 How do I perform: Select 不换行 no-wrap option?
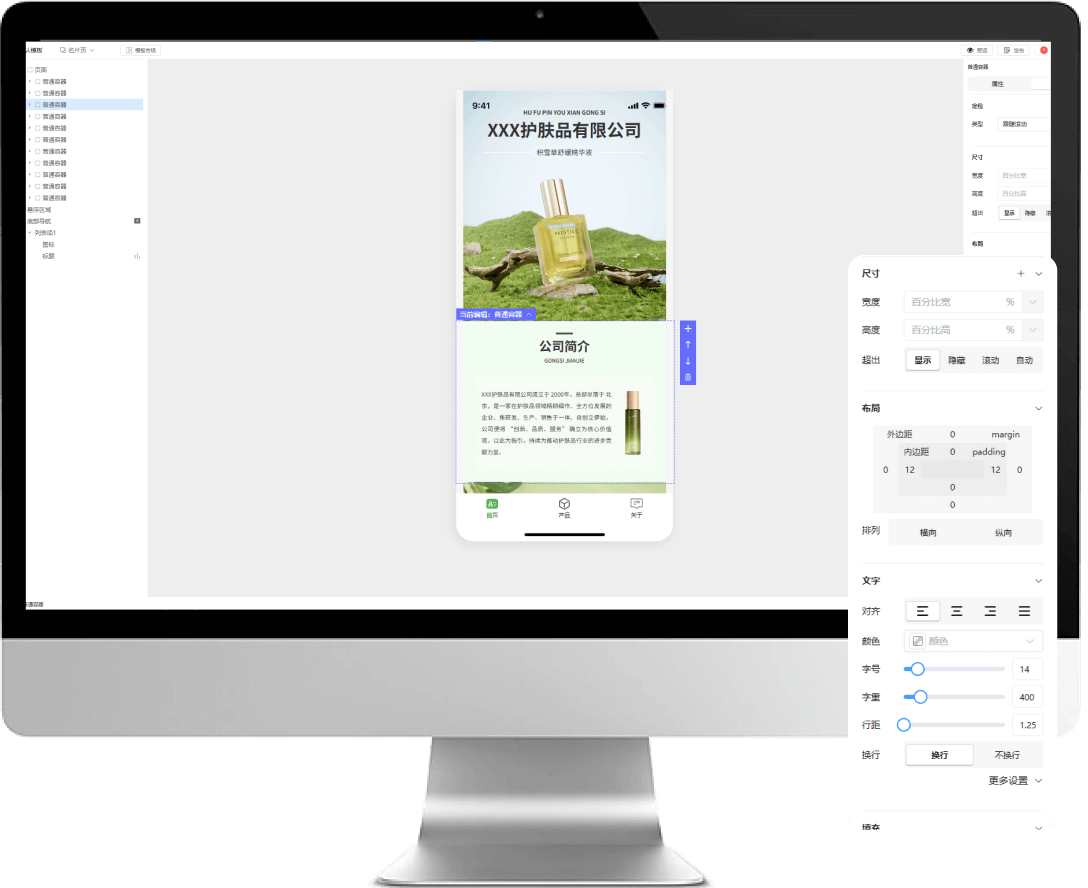pos(1007,755)
